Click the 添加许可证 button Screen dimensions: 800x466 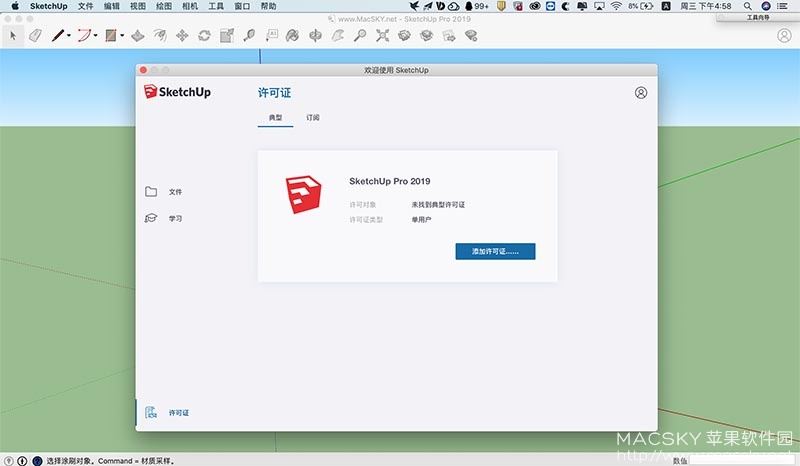[495, 251]
